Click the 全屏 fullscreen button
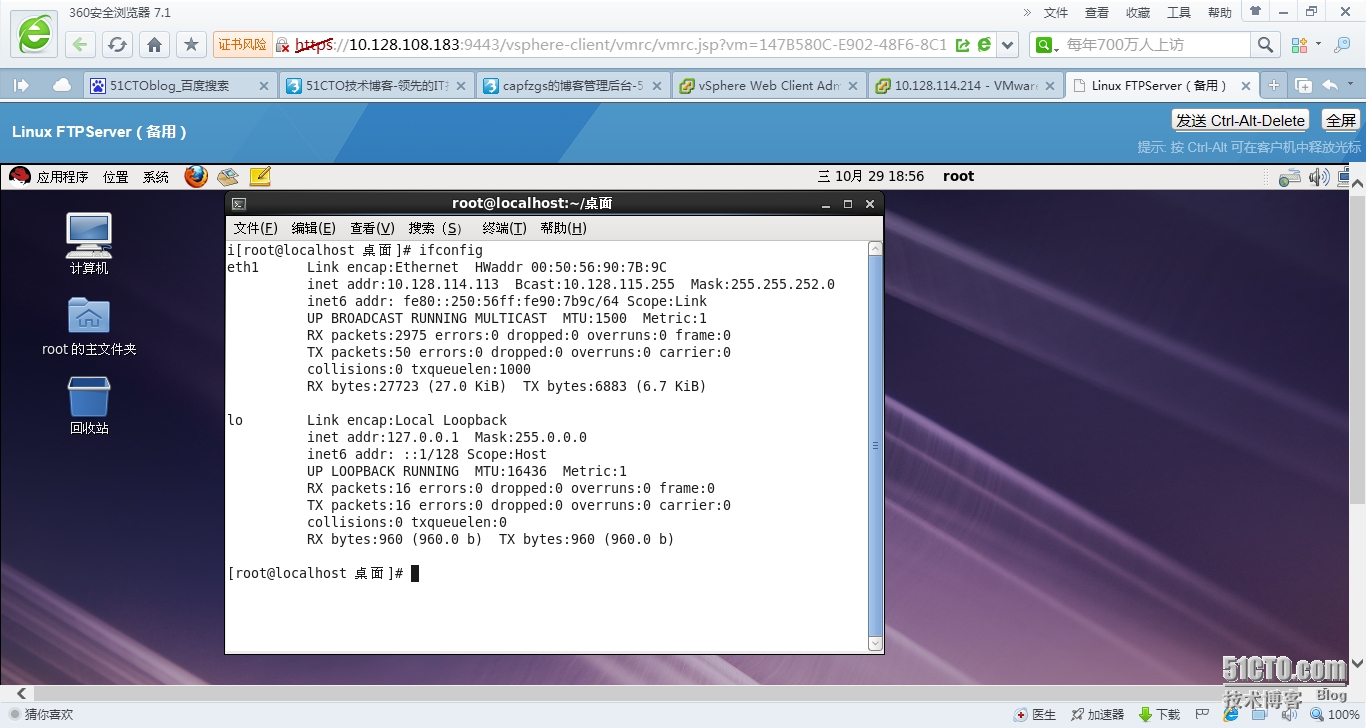1366x728 pixels. [x=1341, y=121]
